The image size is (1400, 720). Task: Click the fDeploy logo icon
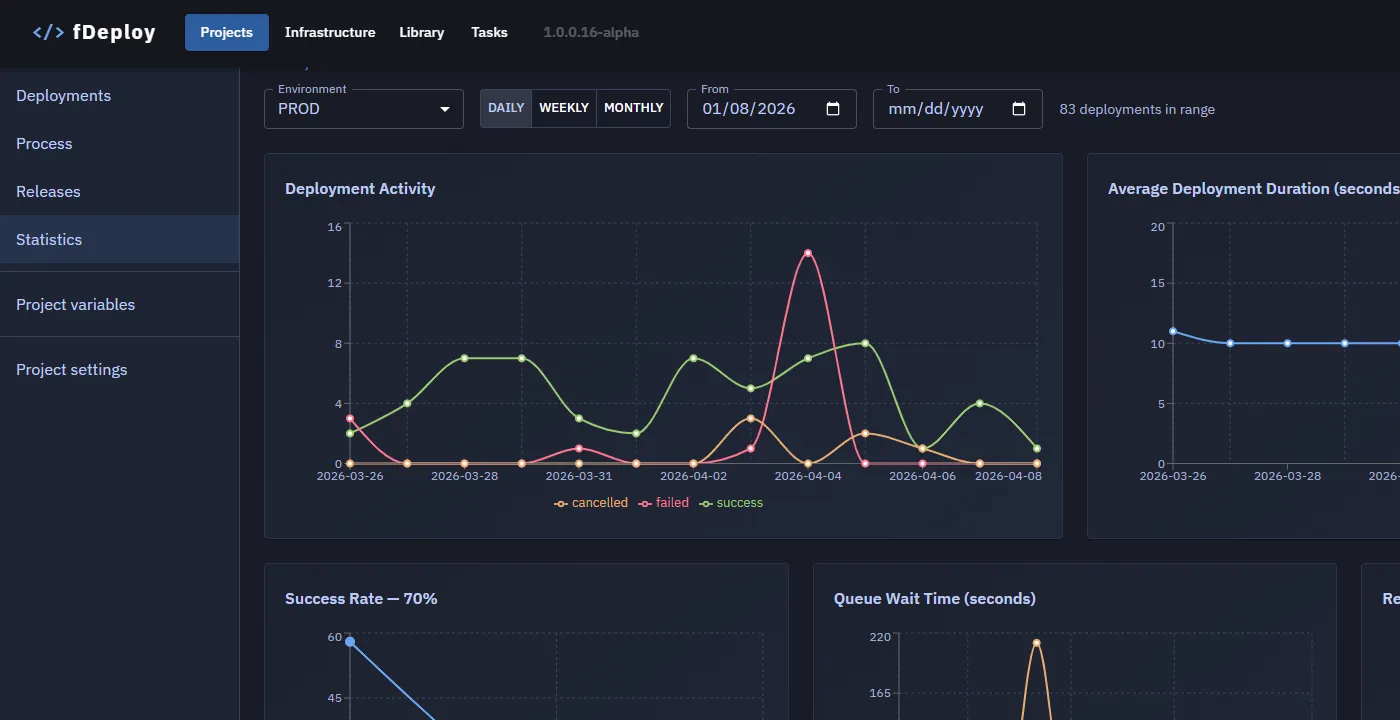click(48, 32)
